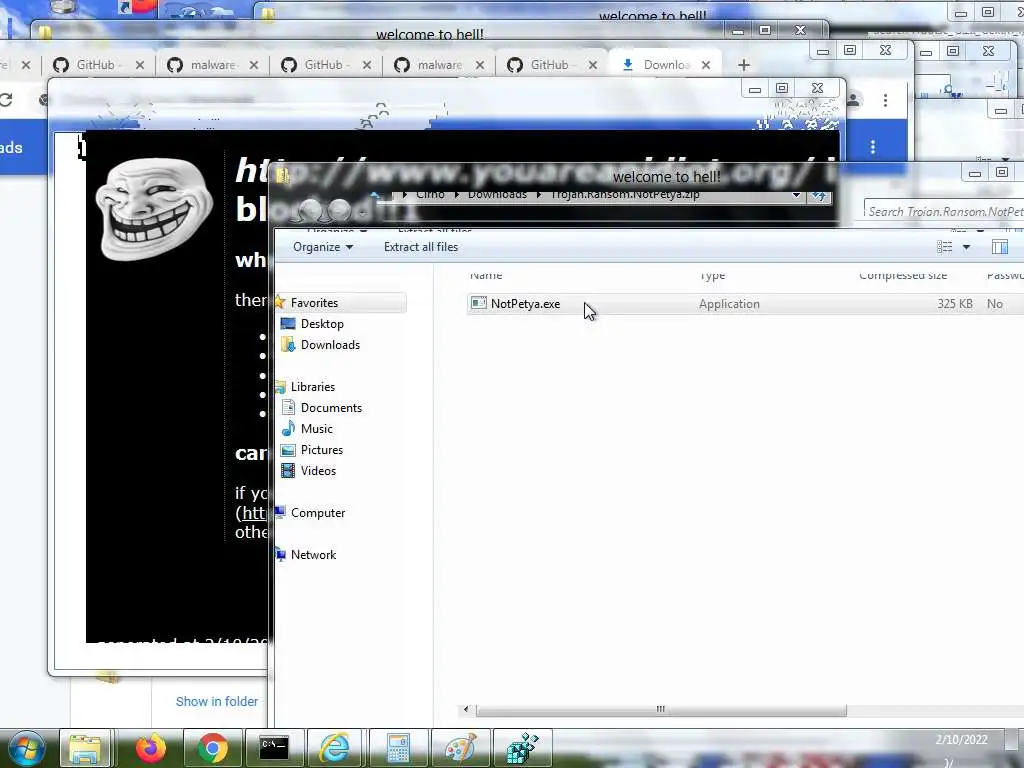Click Show in folder link in Chrome downloads
This screenshot has height=768, width=1024.
(217, 701)
